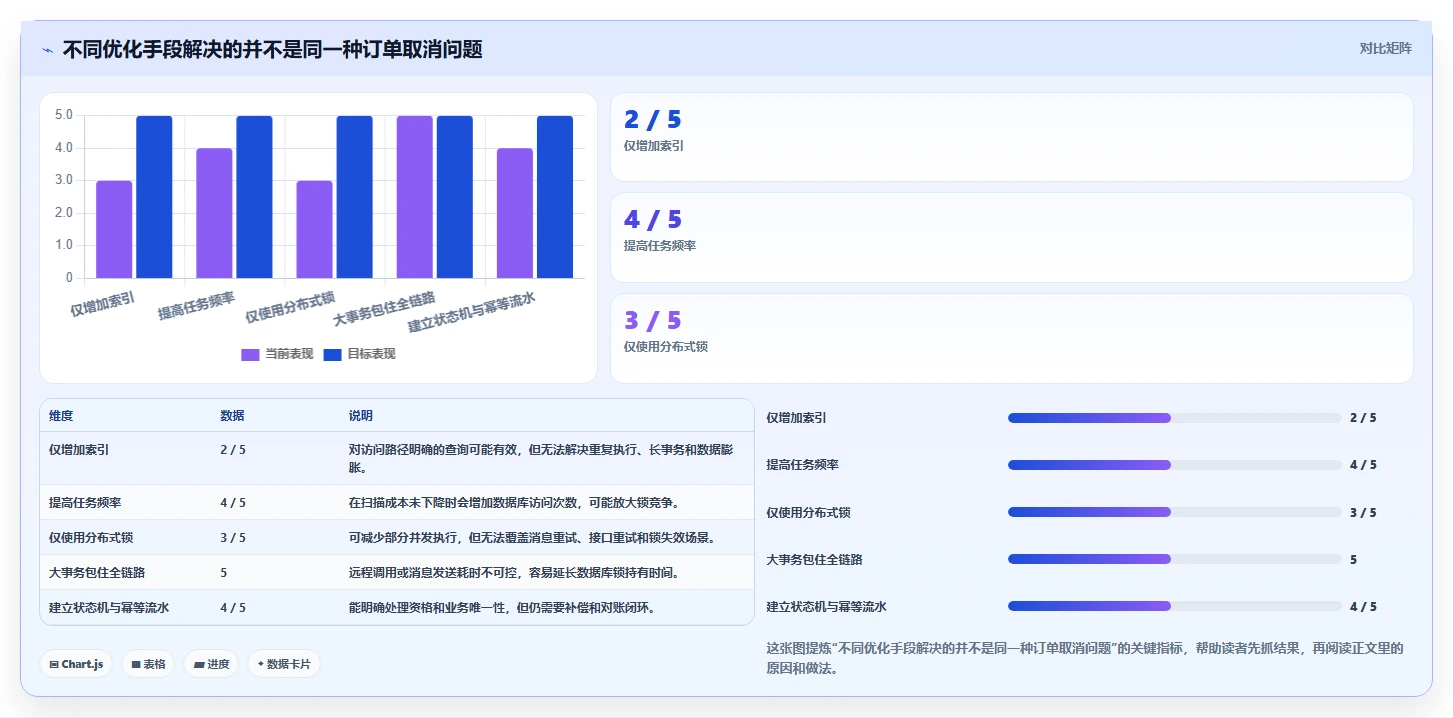Toggle the 当前表现 legend entry in the chart

click(x=277, y=354)
